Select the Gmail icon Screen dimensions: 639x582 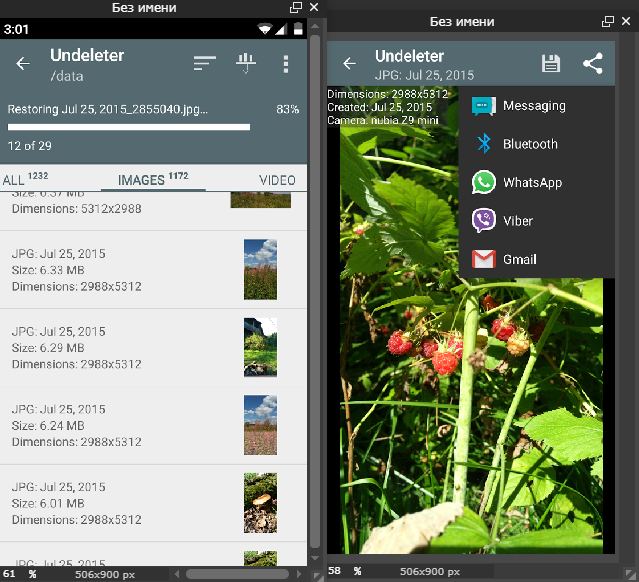[484, 259]
